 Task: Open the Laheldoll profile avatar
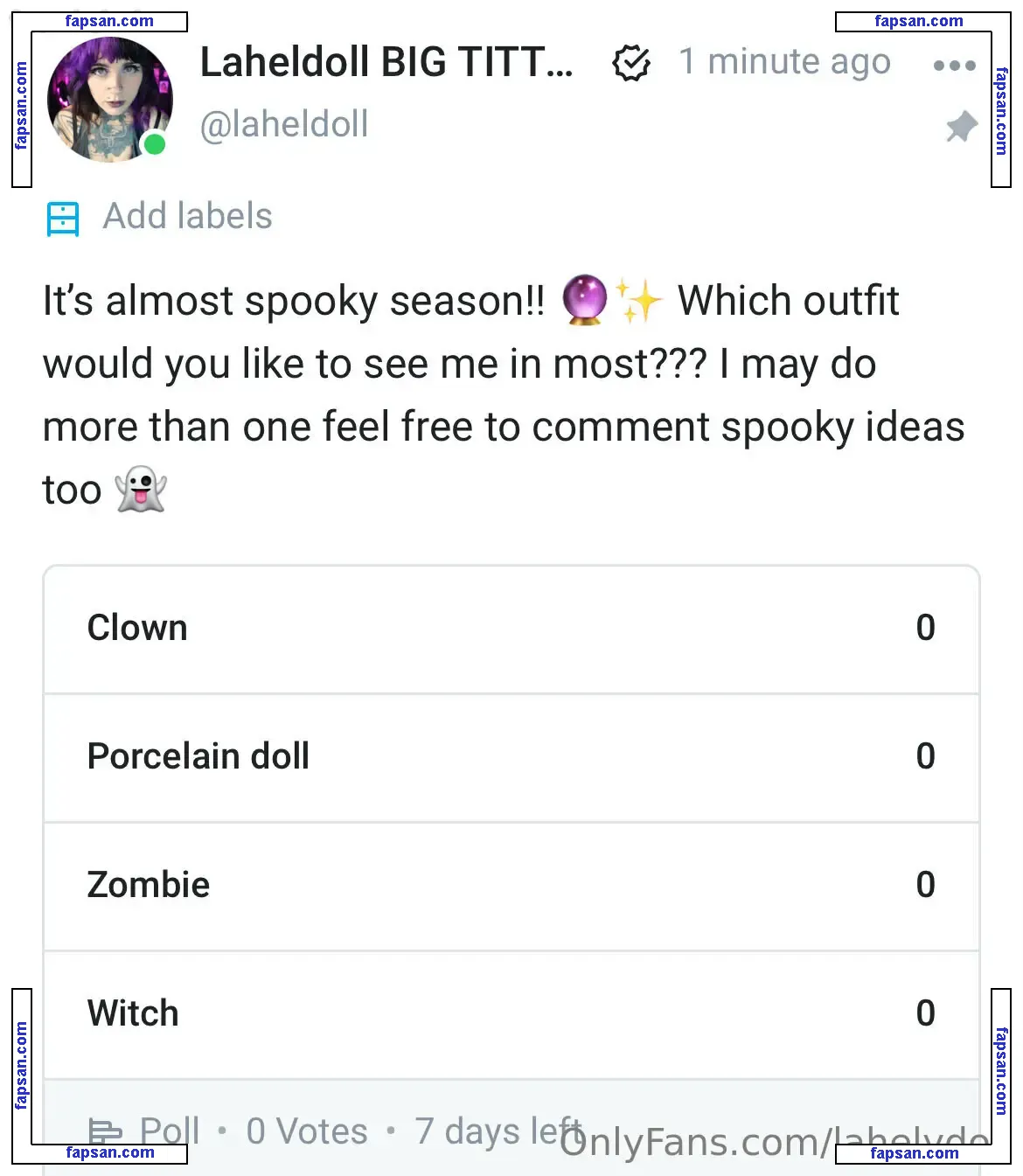(109, 99)
